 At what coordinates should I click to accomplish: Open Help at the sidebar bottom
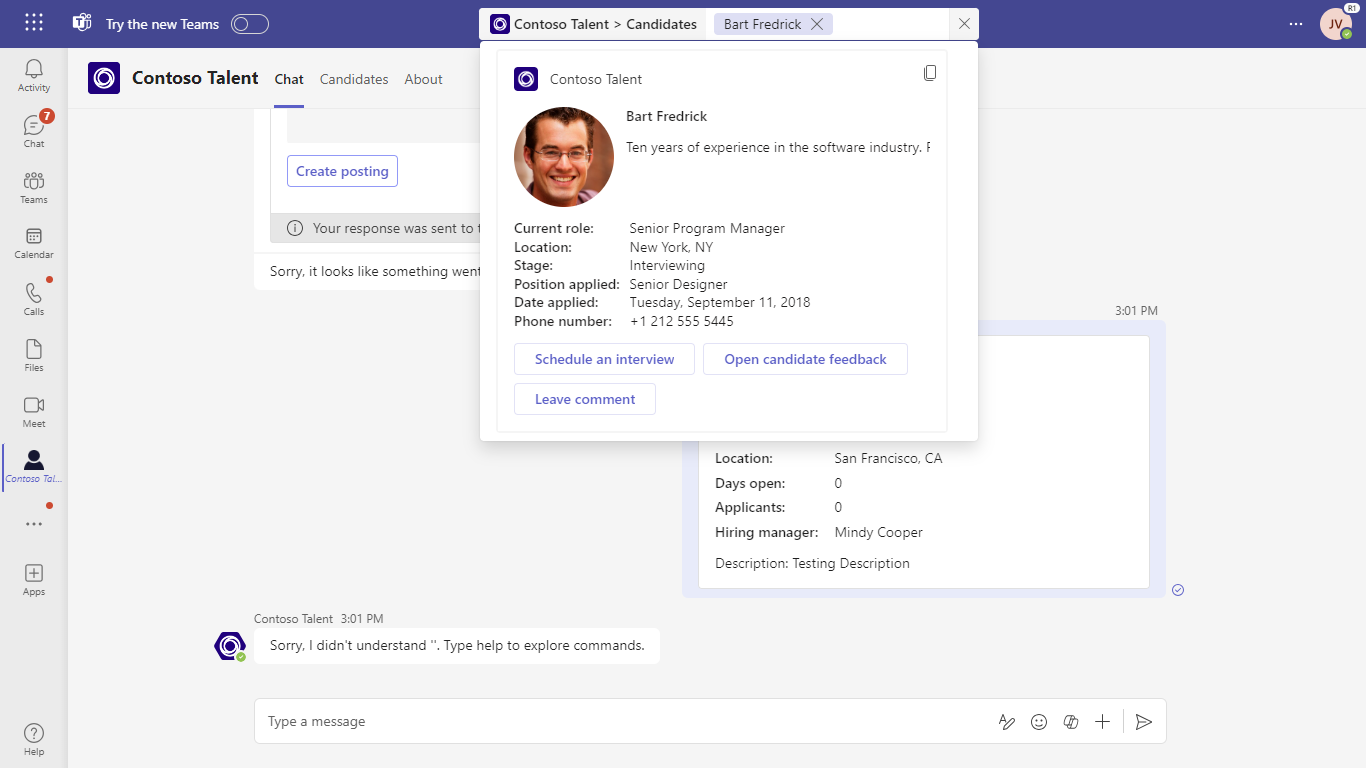pos(34,739)
